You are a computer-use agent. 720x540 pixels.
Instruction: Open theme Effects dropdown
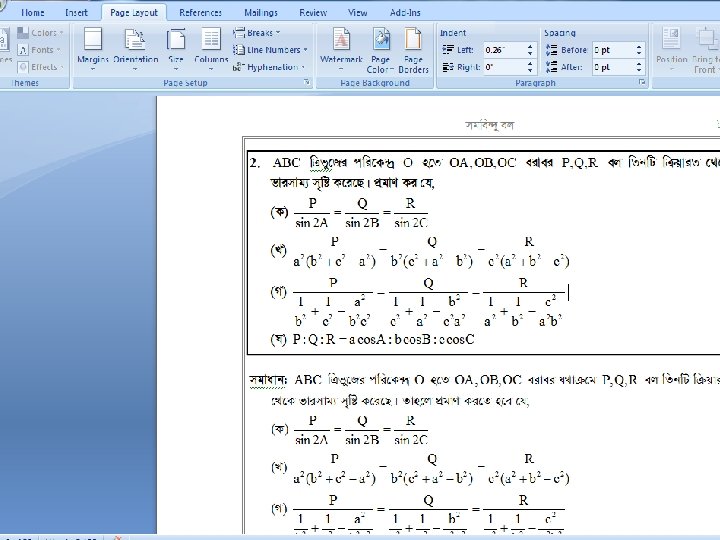point(40,67)
